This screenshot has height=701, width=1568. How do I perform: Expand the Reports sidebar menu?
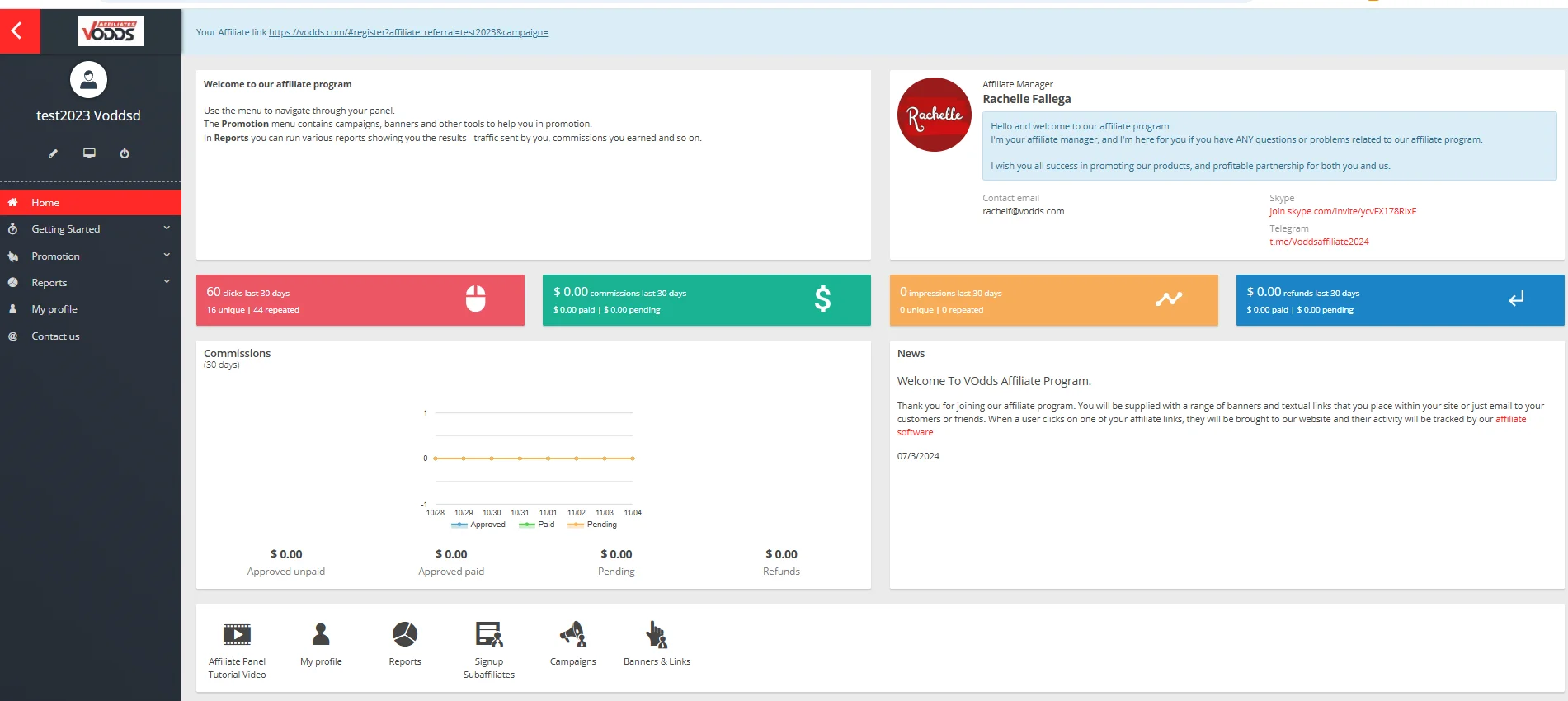[90, 283]
